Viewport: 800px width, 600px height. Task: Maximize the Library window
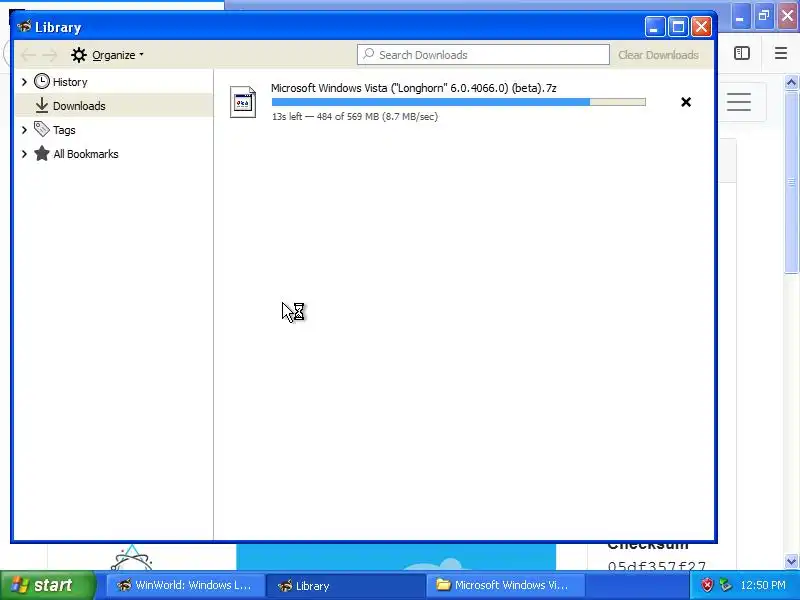pyautogui.click(x=678, y=27)
